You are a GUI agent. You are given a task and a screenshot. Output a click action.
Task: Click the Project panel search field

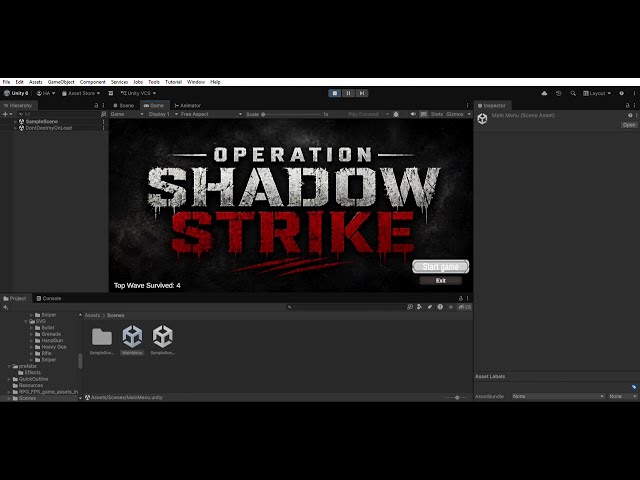[x=346, y=307]
